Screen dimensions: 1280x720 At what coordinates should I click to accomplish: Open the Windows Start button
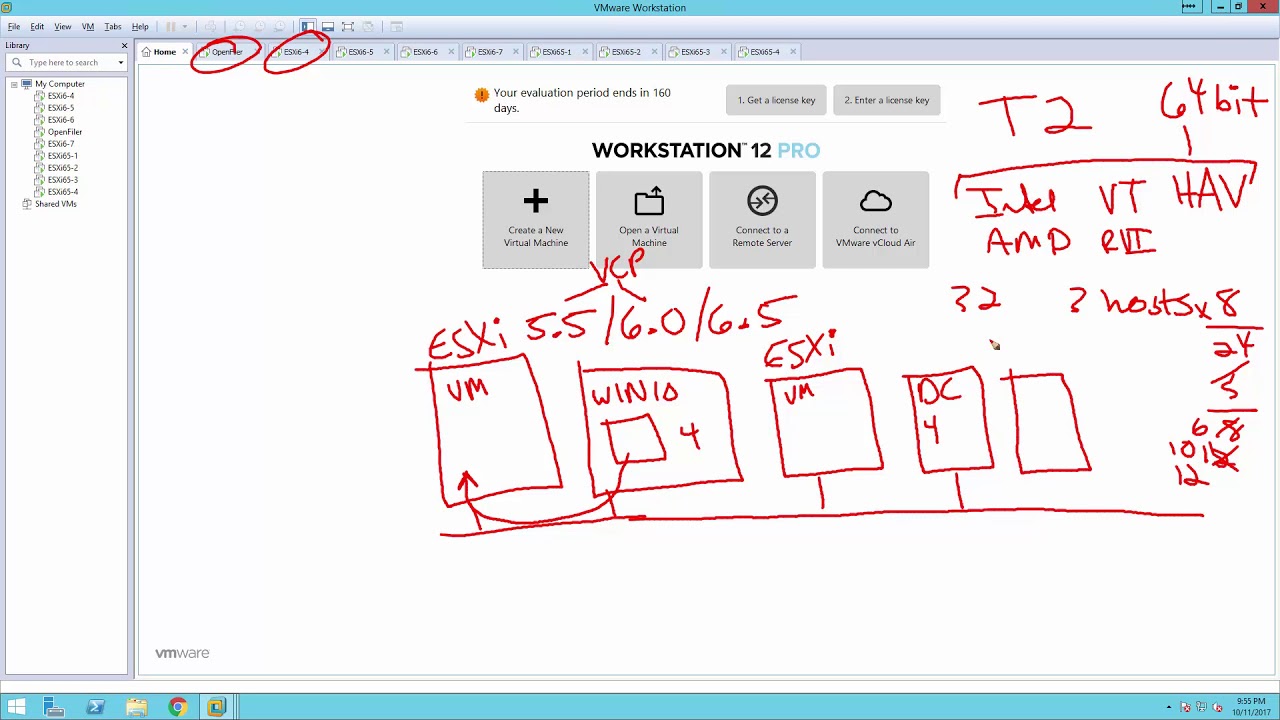pyautogui.click(x=16, y=707)
